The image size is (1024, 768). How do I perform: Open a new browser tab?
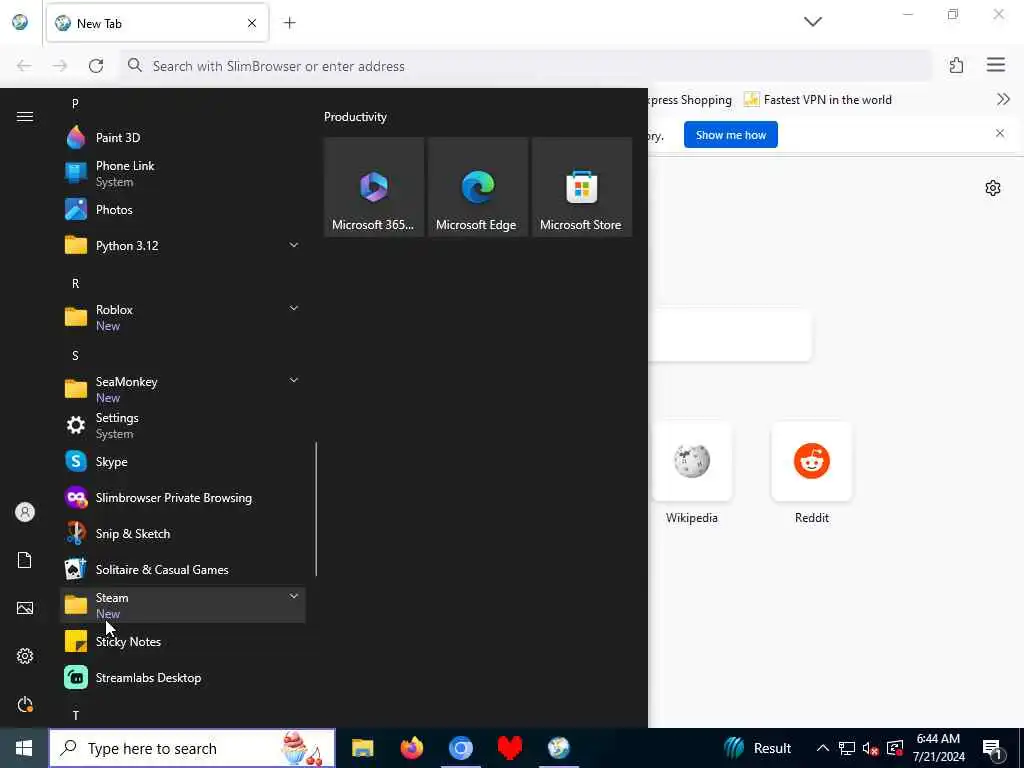tap(289, 23)
